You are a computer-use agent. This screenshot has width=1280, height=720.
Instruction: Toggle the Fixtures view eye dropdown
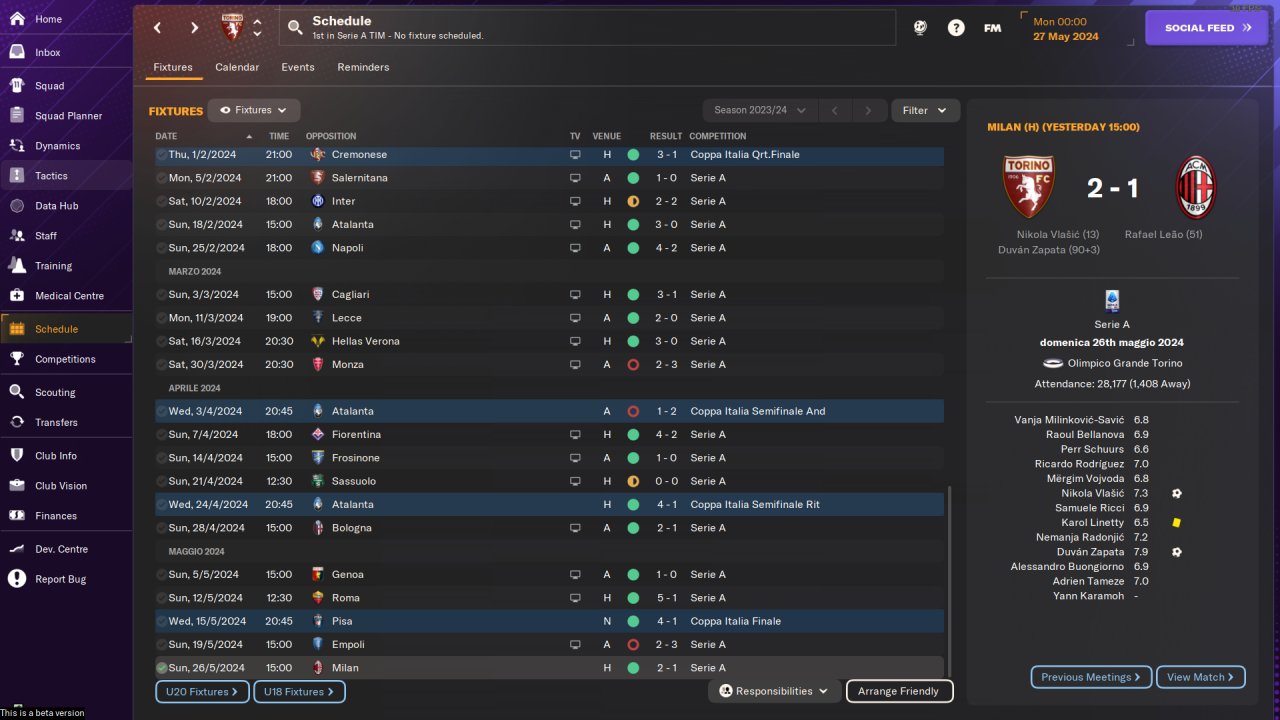tap(253, 110)
